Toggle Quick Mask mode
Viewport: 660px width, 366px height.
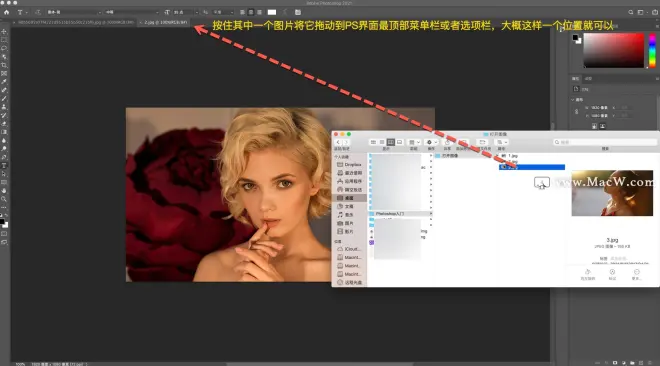[x=4, y=234]
